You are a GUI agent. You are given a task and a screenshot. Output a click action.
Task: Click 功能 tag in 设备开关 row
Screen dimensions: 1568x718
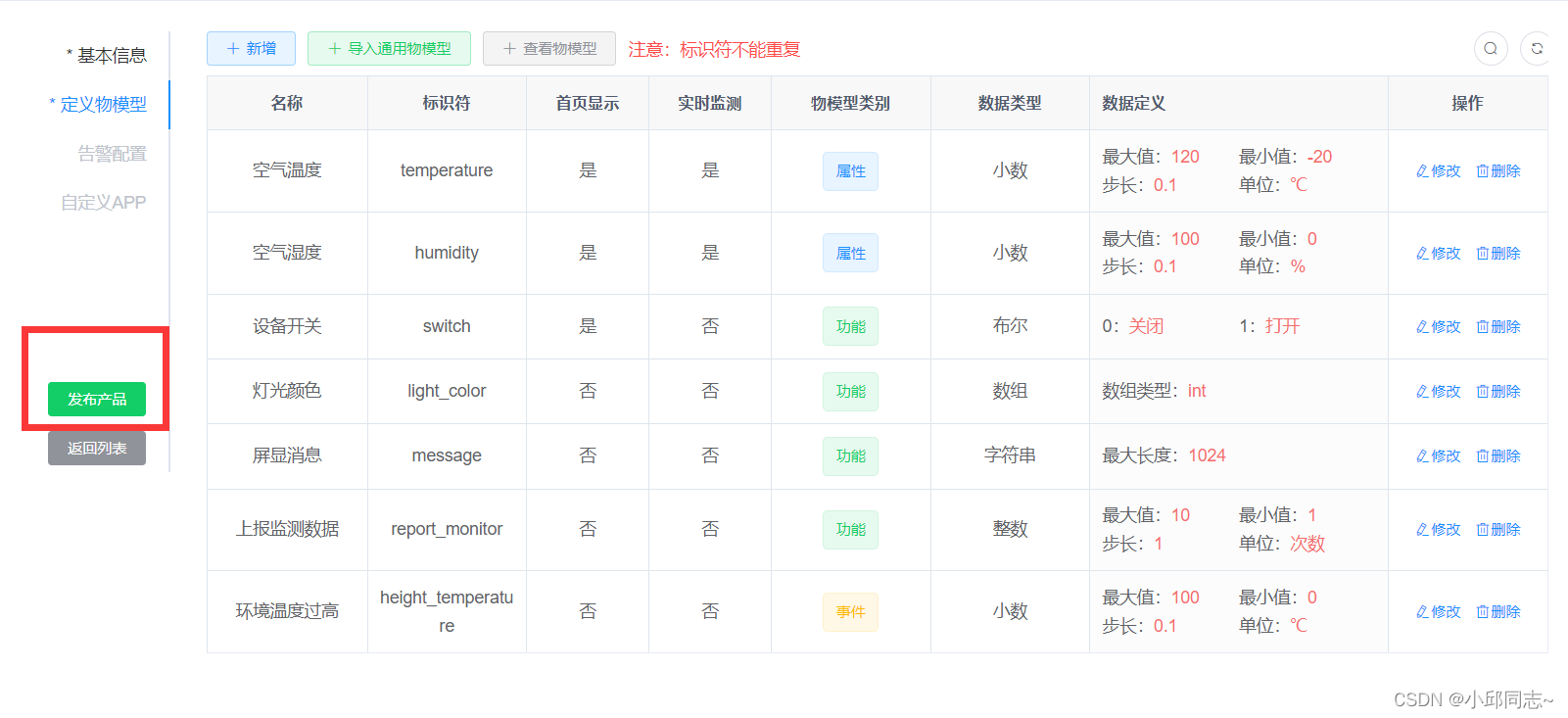(850, 326)
